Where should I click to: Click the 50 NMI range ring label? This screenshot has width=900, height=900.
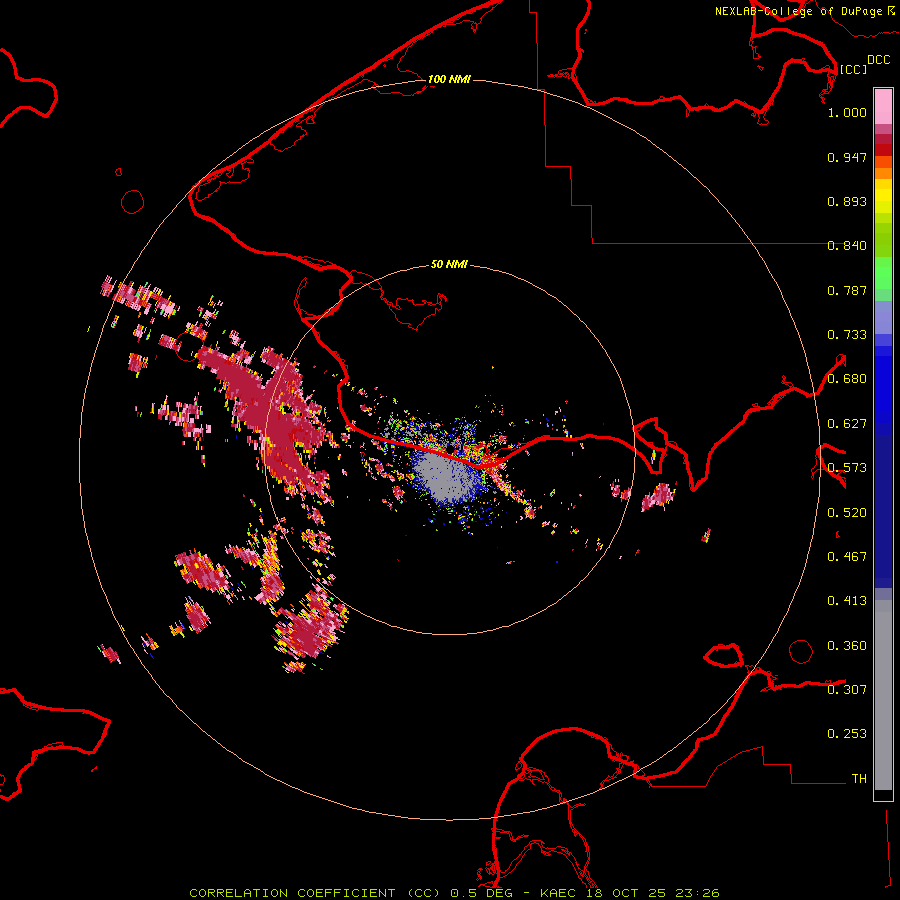449,265
